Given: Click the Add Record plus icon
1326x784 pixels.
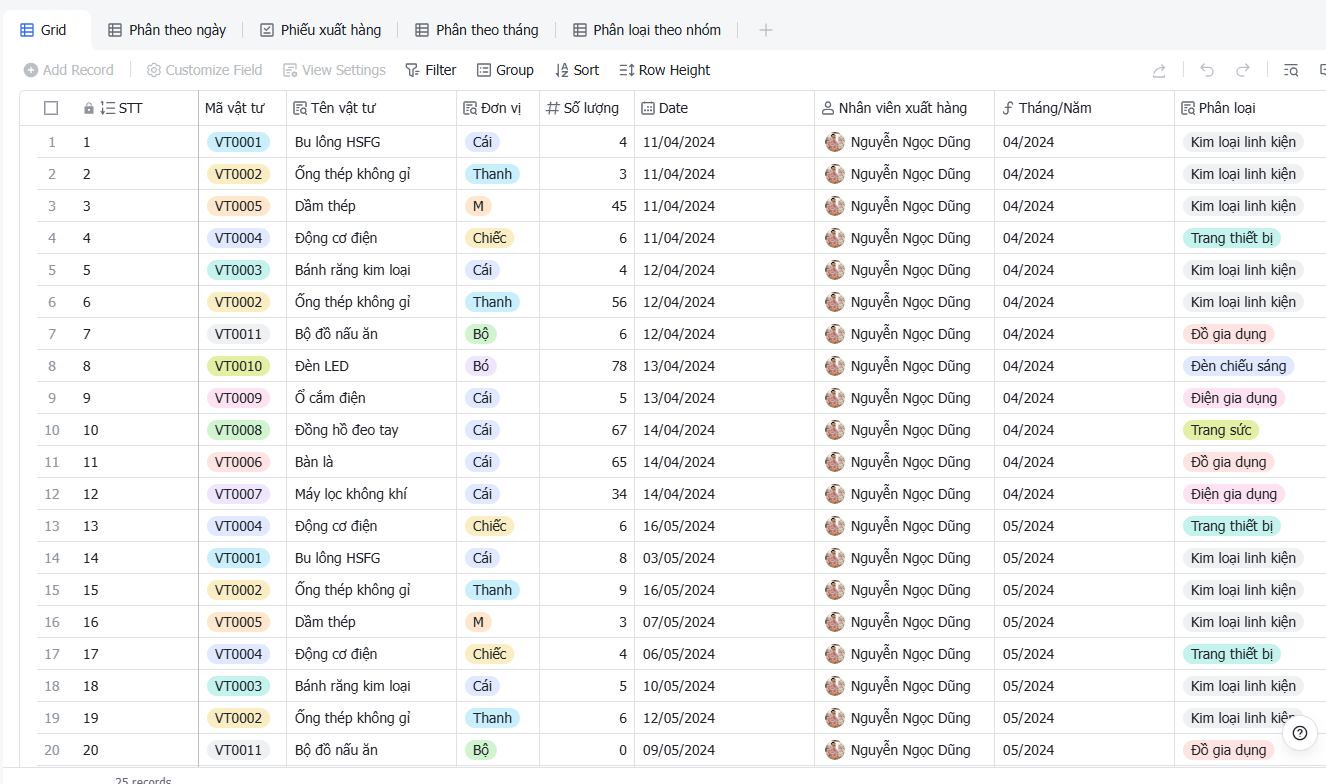Looking at the screenshot, I should [31, 70].
